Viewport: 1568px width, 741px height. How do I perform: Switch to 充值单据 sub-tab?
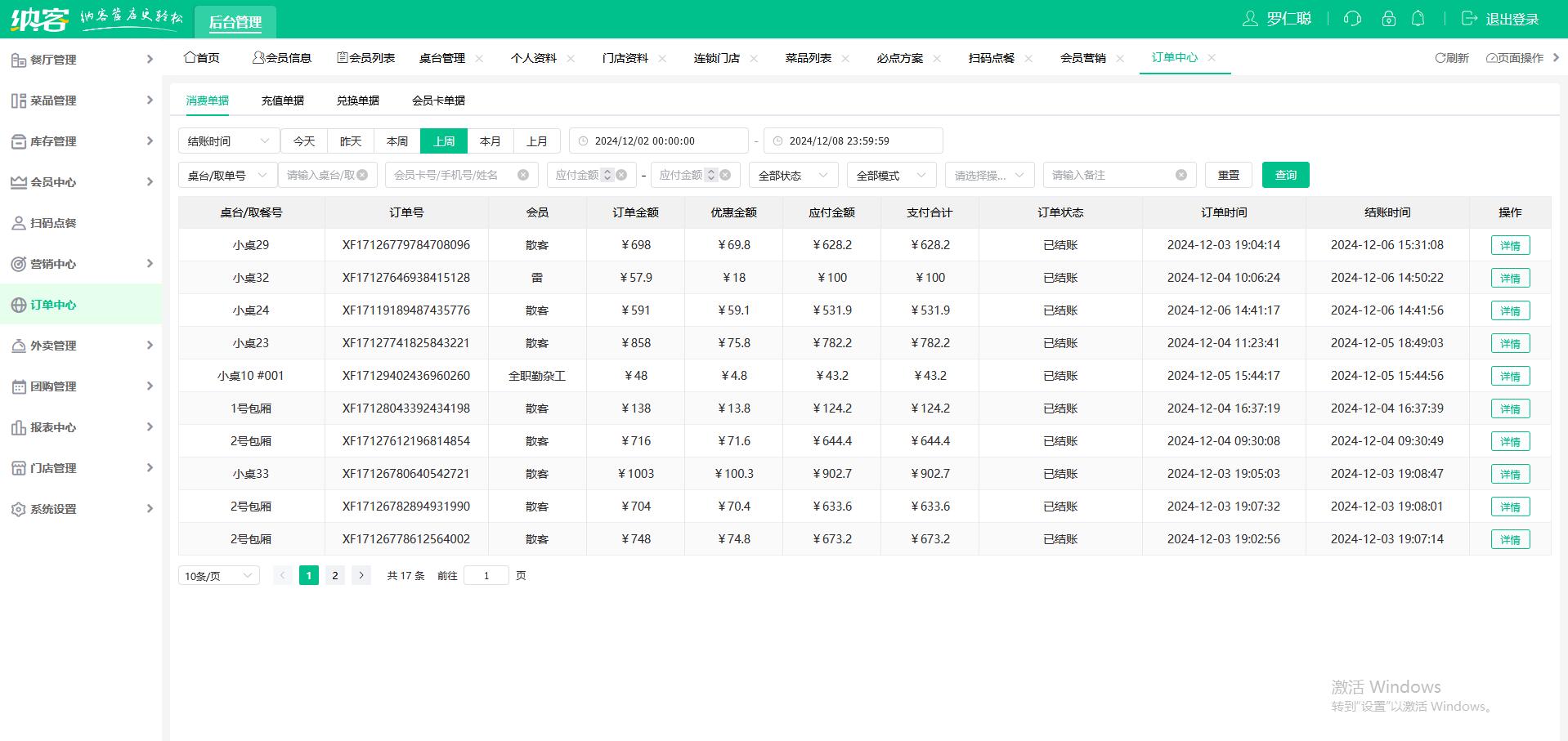coord(283,100)
